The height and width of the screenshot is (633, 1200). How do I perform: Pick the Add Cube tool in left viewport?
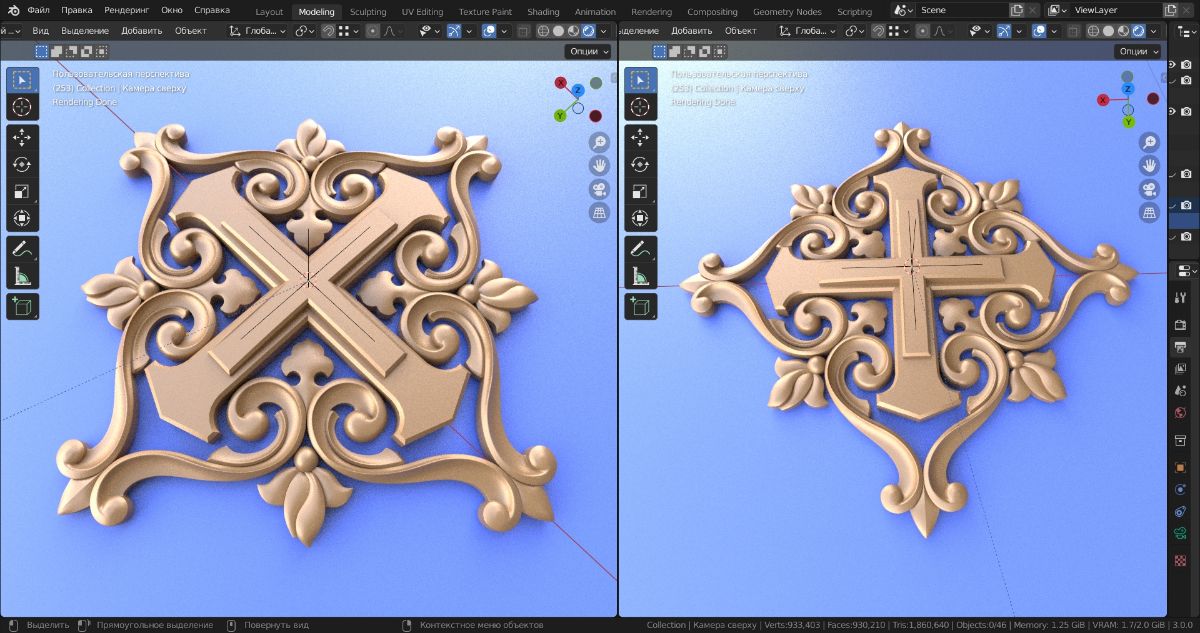click(x=22, y=306)
